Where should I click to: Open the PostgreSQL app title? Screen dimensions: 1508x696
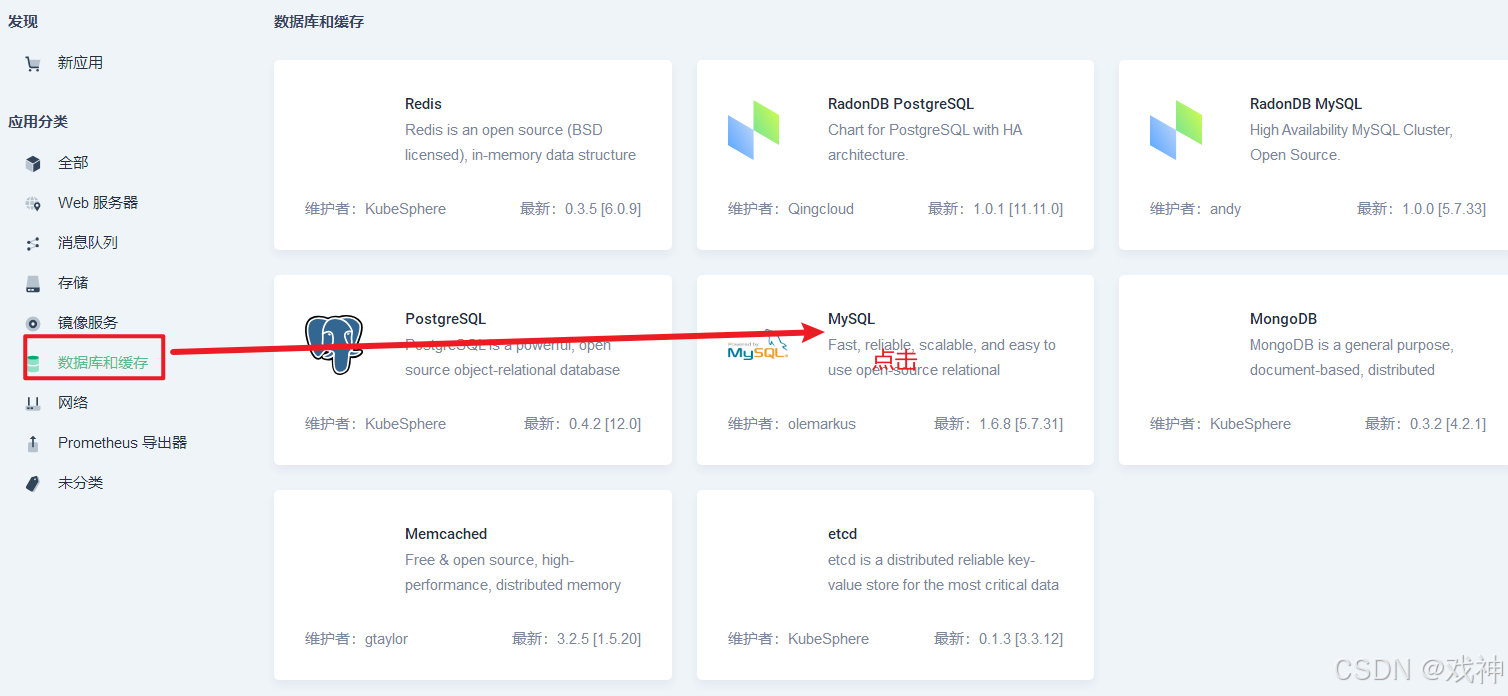[x=445, y=319]
